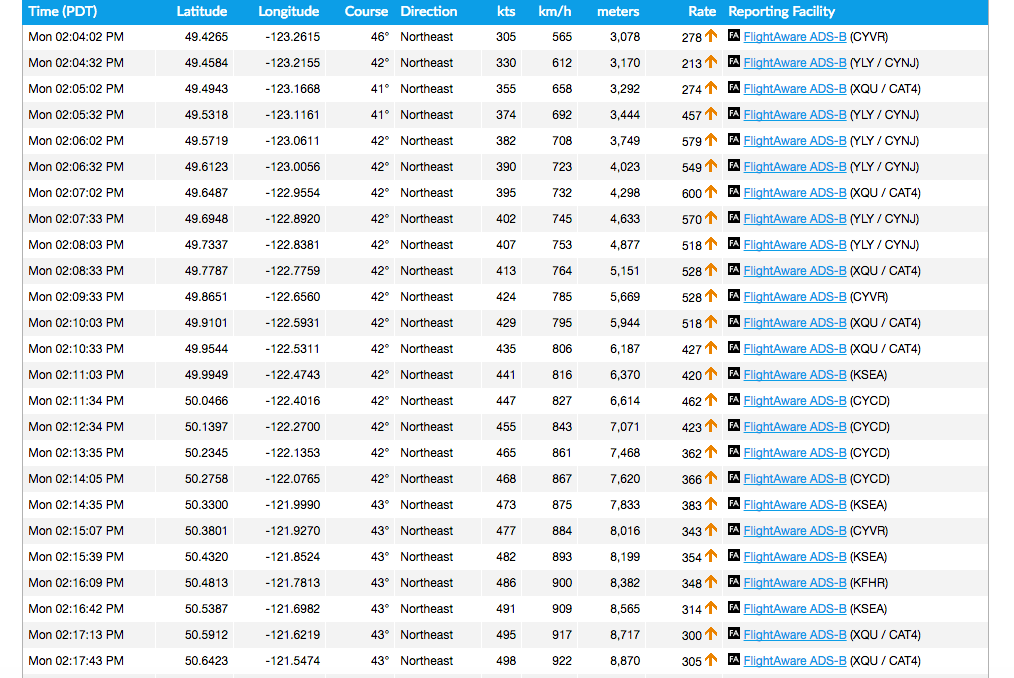
Task: Click the orange climb arrow beside rate 579
Action: 711,140
